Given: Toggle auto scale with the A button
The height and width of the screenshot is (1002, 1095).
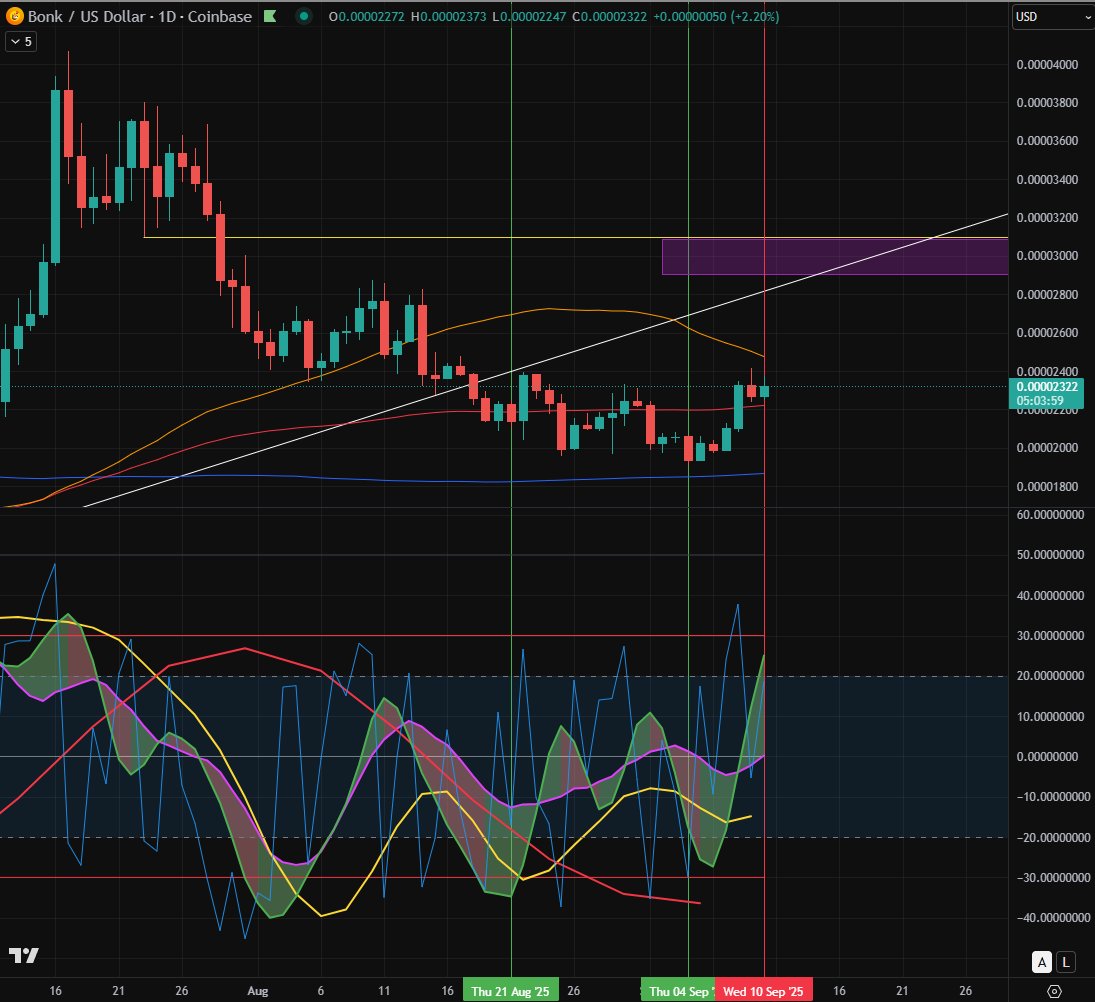Looking at the screenshot, I should tap(1040, 962).
